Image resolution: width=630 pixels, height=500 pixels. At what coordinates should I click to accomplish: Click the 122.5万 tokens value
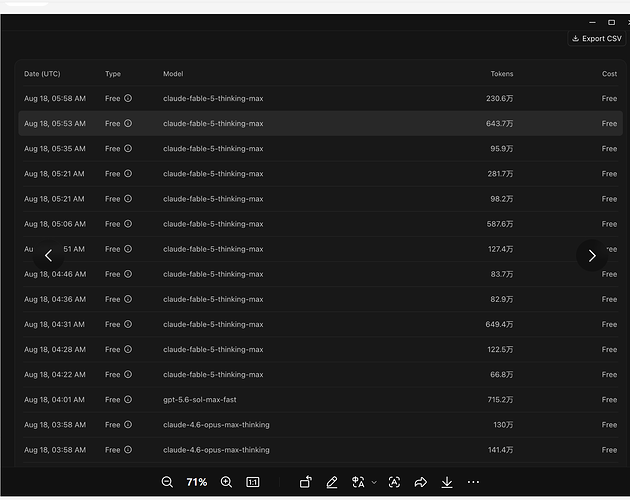click(500, 350)
